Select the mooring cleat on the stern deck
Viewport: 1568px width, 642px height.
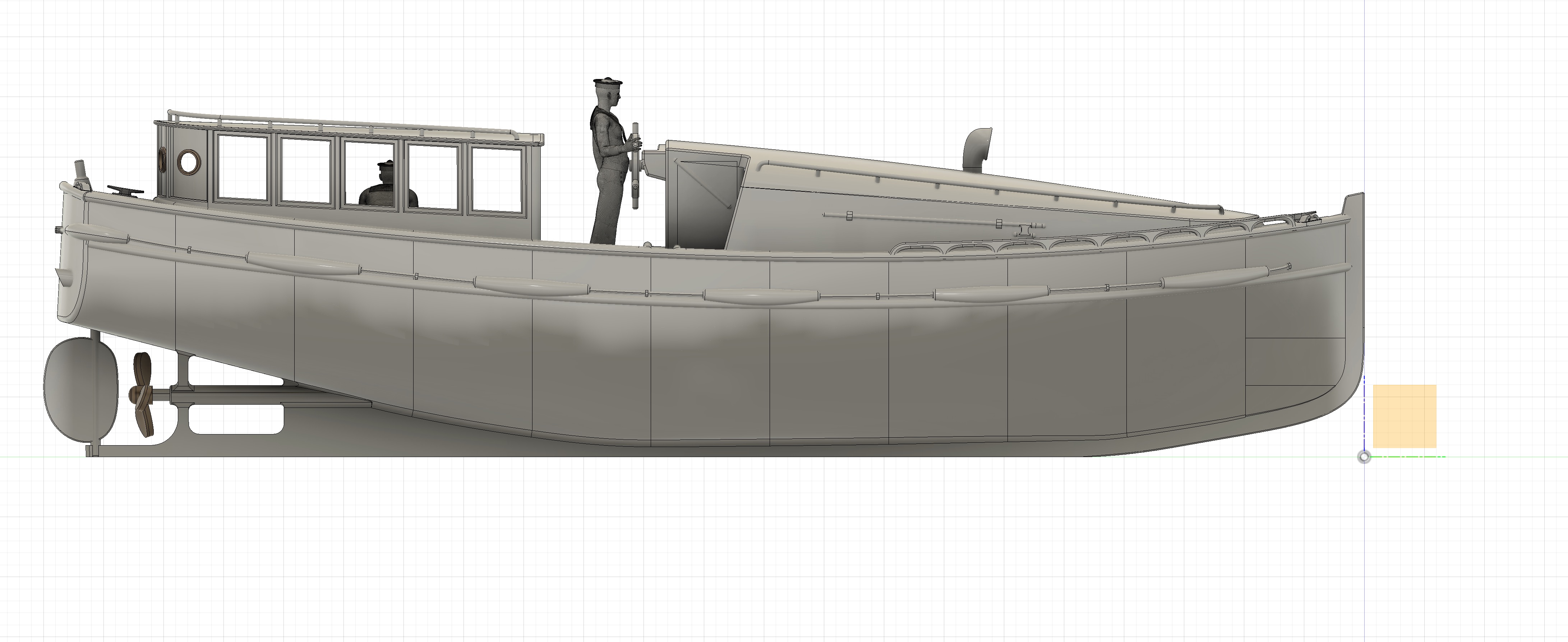point(125,191)
